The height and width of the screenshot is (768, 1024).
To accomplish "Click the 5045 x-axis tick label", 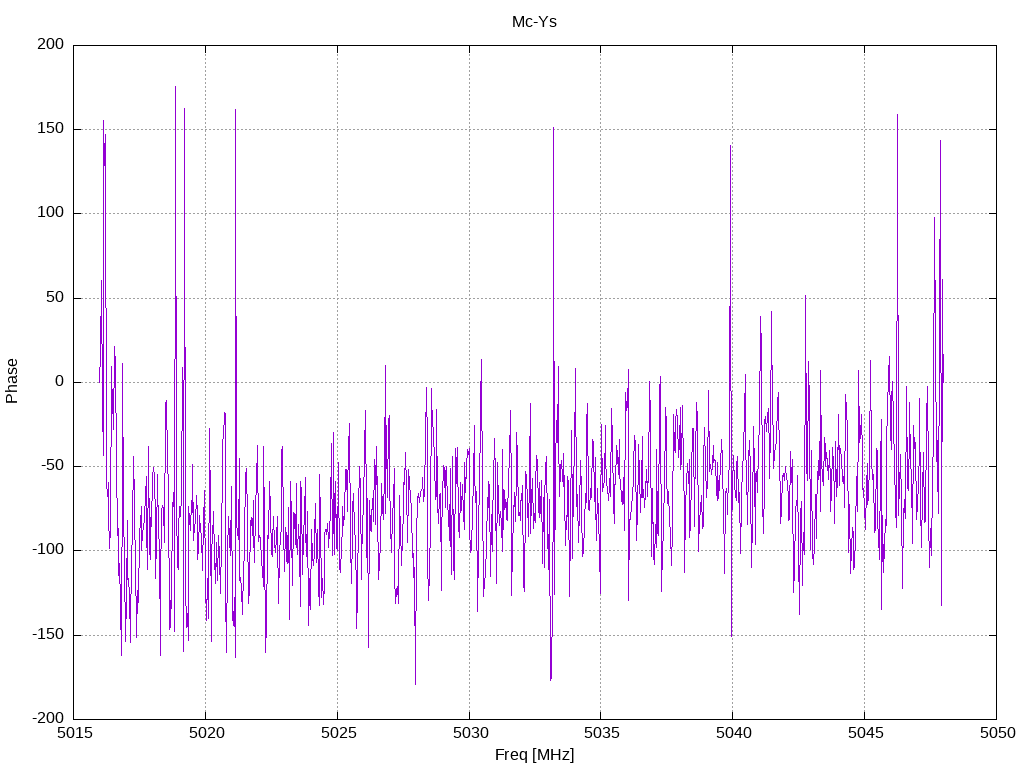I will point(866,733).
